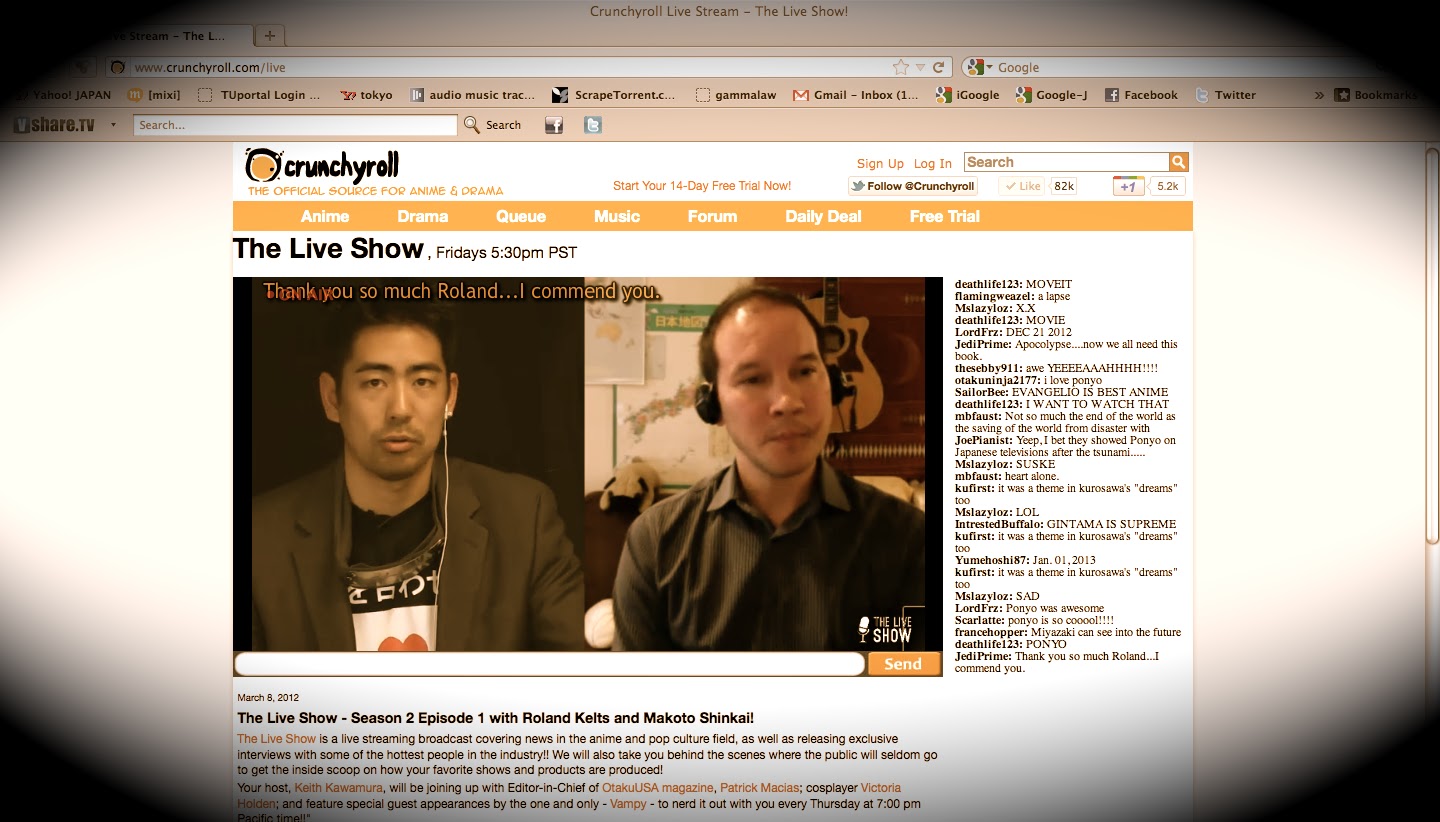Open the Forum menu
Screen dimensions: 1440x822
click(712, 216)
